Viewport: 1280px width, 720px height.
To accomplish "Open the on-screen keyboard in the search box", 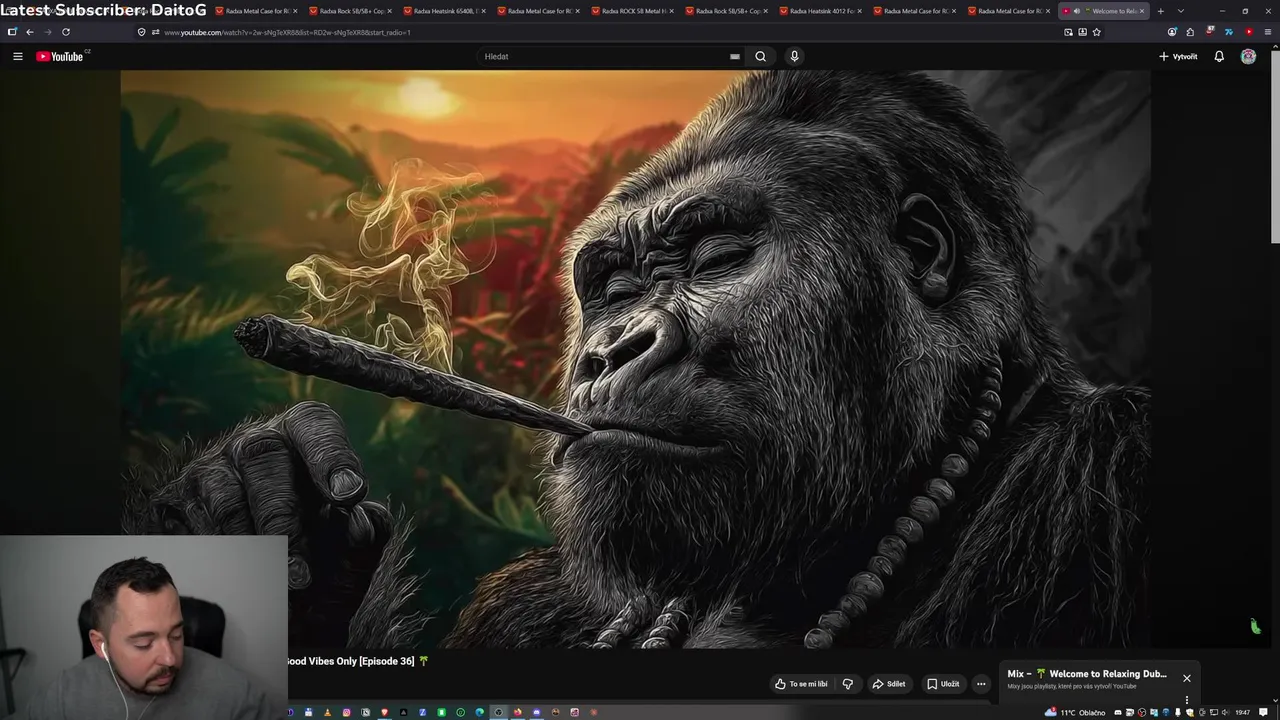I will [735, 56].
